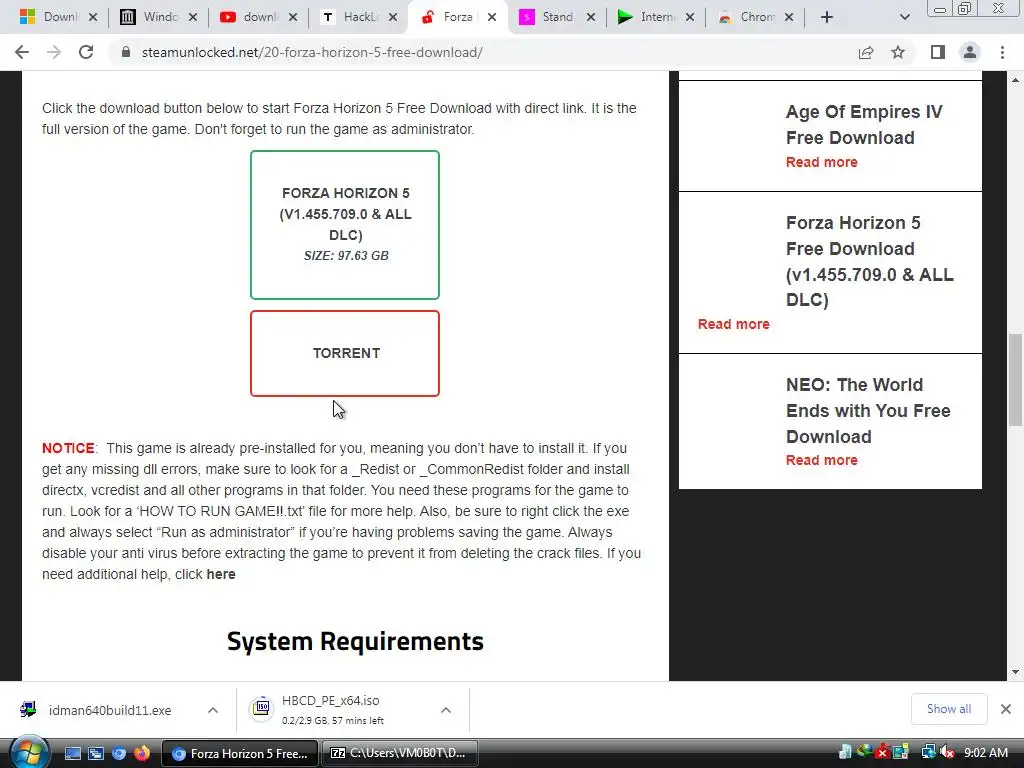Image resolution: width=1024 pixels, height=768 pixels.
Task: Click Show Desktop quick launch icon
Action: pyautogui.click(x=72, y=753)
